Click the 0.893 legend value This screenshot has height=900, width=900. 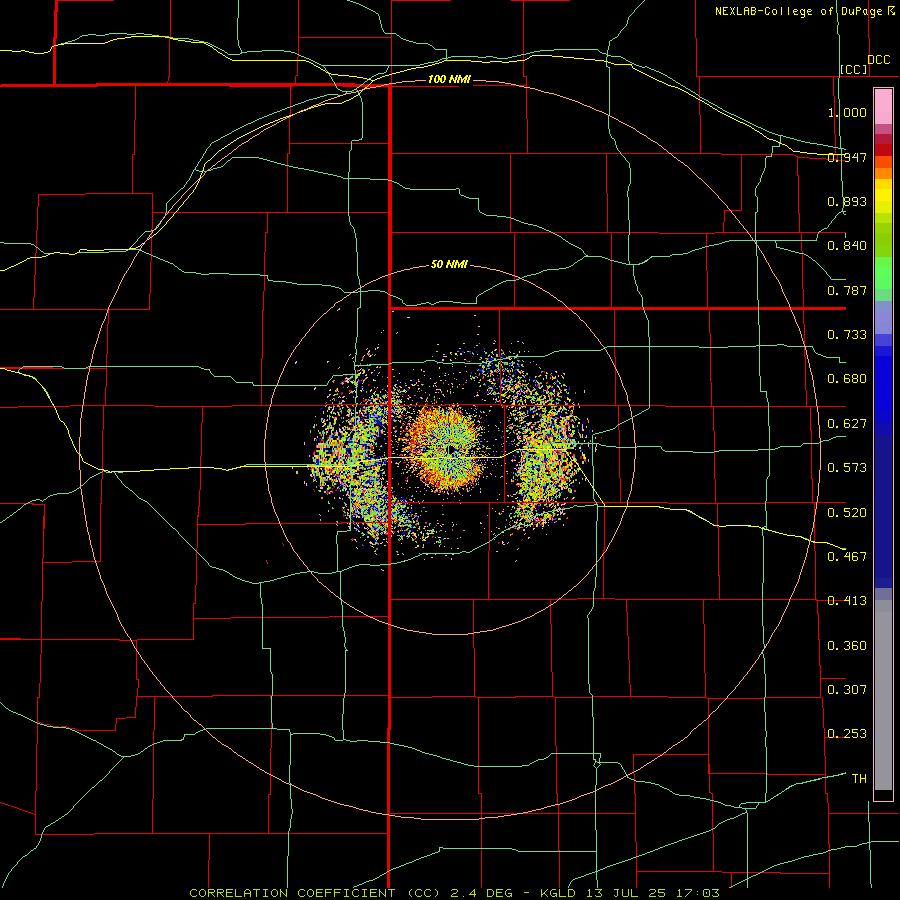point(847,201)
